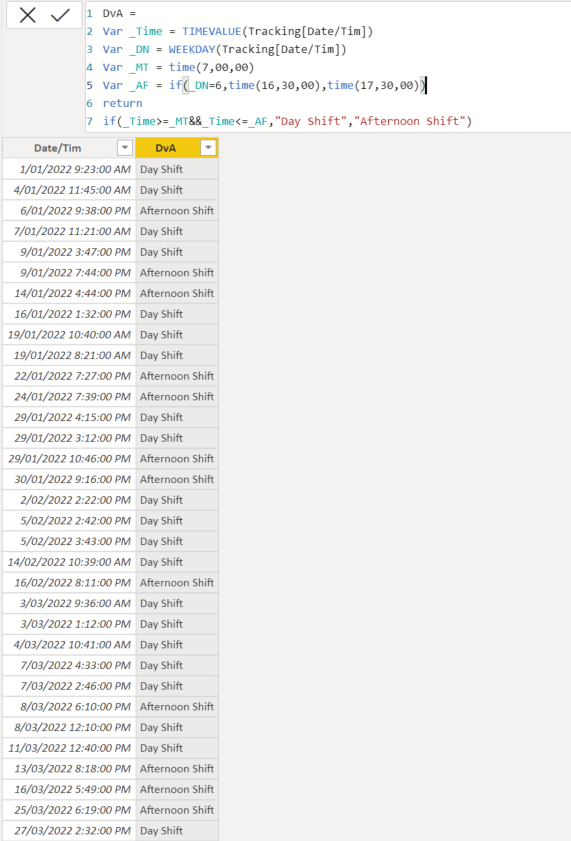Select cell 25/03/2022 6:19:00 PM
Image resolution: width=571 pixels, height=841 pixels.
(69, 809)
